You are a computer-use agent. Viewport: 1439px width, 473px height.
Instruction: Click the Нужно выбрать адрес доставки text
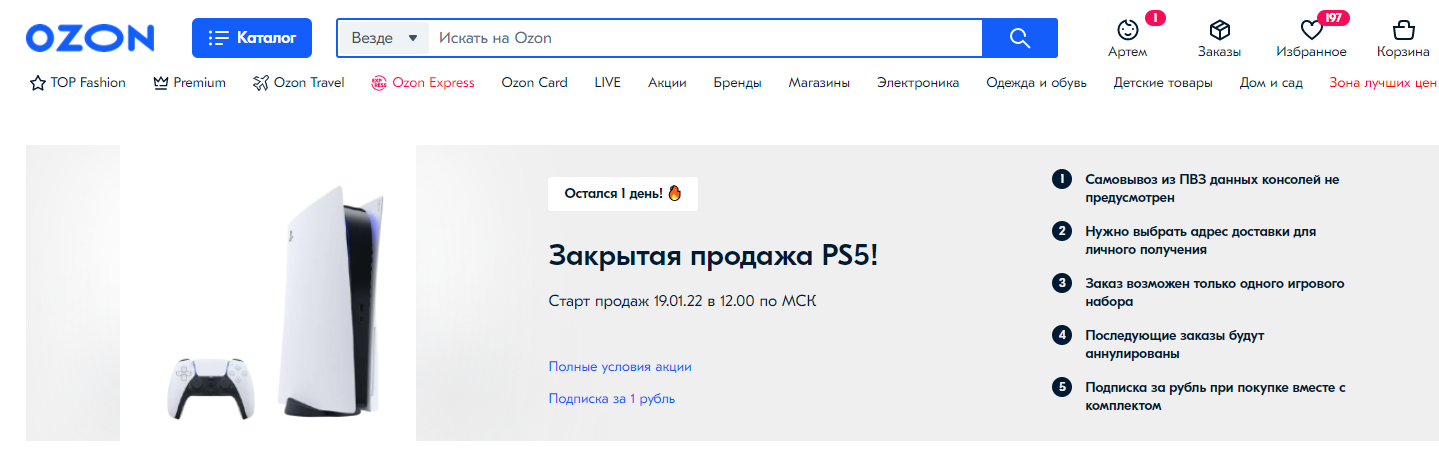[x=1200, y=240]
